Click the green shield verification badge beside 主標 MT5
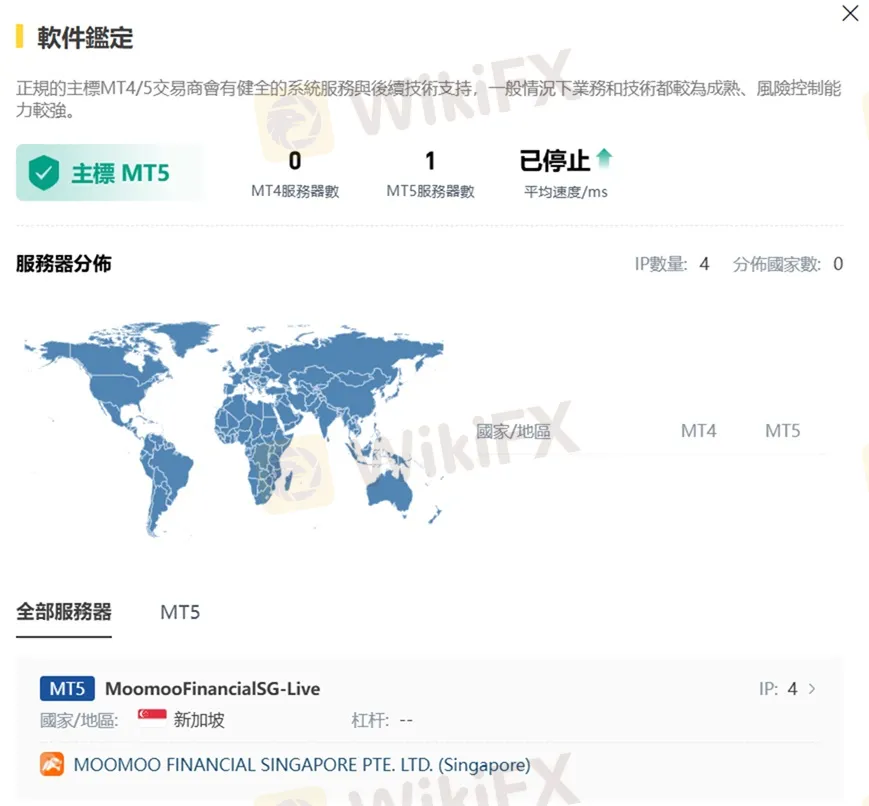Viewport: 869px width, 806px height. 45,171
